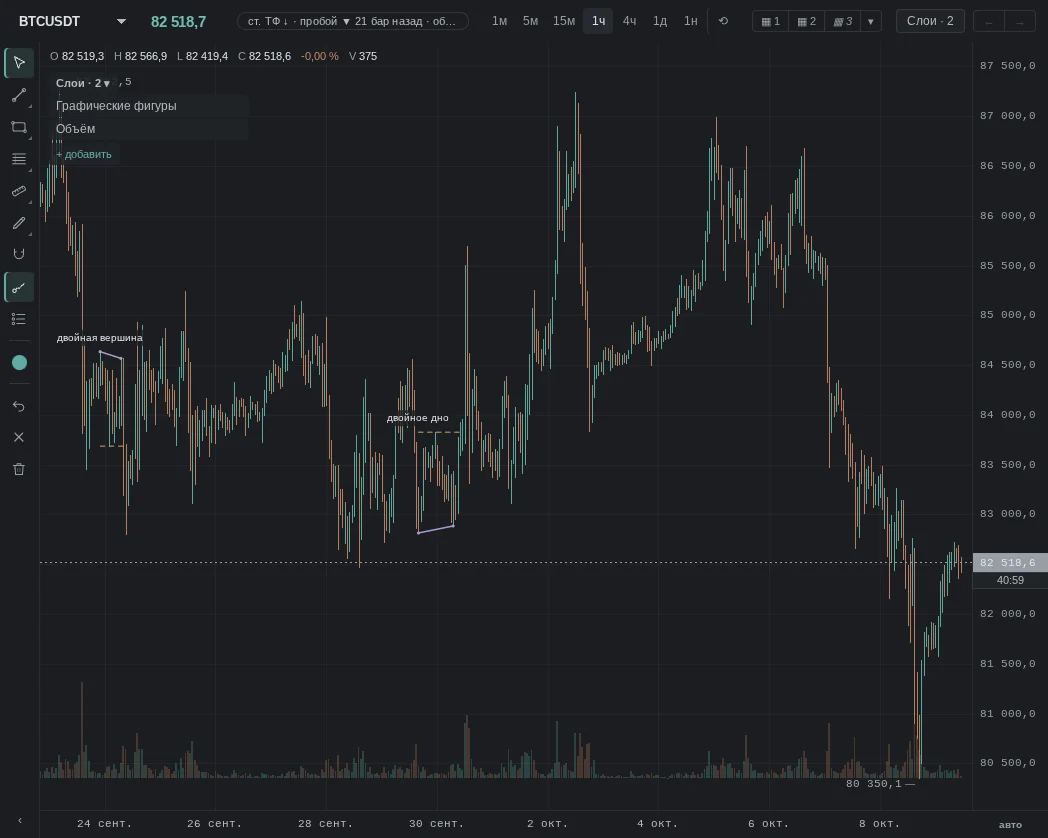1048x838 pixels.
Task: Select the rectangle shape tool
Action: click(19, 127)
